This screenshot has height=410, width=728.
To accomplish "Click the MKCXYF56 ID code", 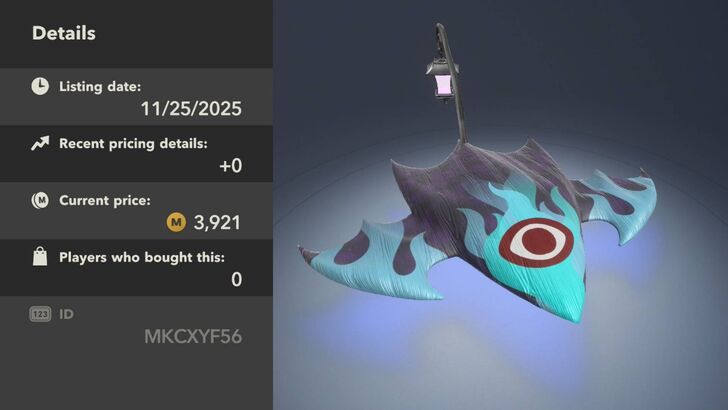I will tap(193, 337).
